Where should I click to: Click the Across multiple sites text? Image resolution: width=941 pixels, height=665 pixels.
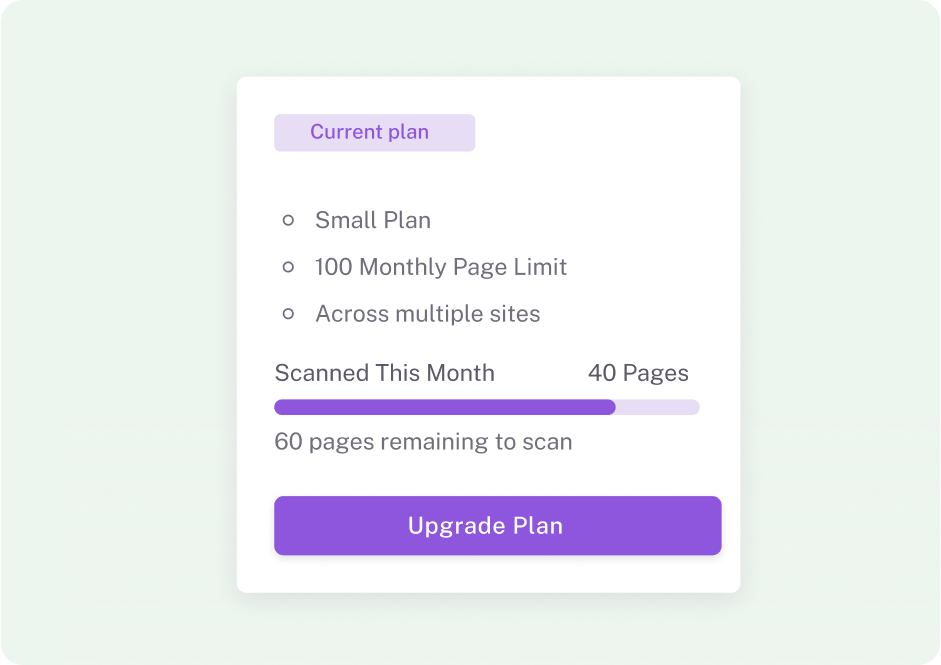(427, 312)
